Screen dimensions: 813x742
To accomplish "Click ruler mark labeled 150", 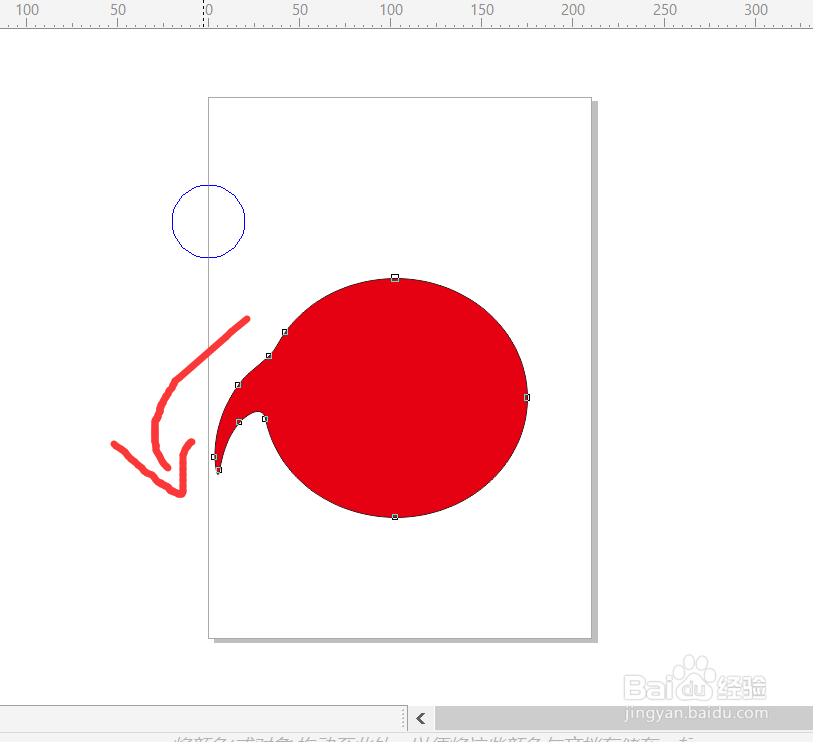I will [482, 10].
